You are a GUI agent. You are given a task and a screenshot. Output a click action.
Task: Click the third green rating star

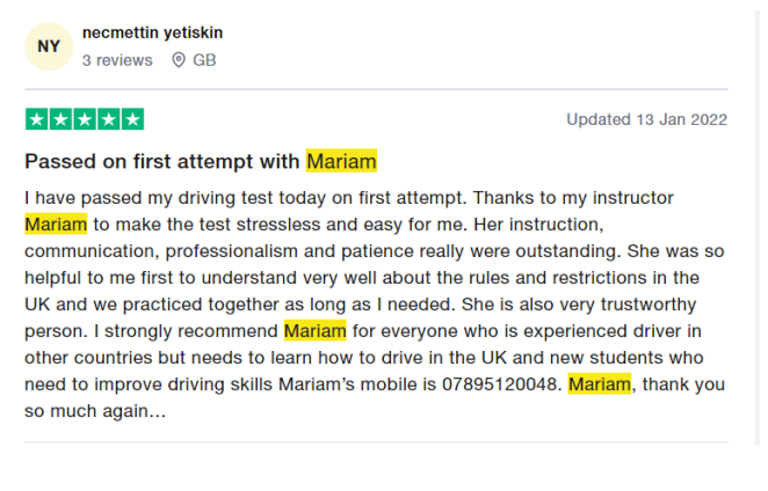click(x=85, y=120)
